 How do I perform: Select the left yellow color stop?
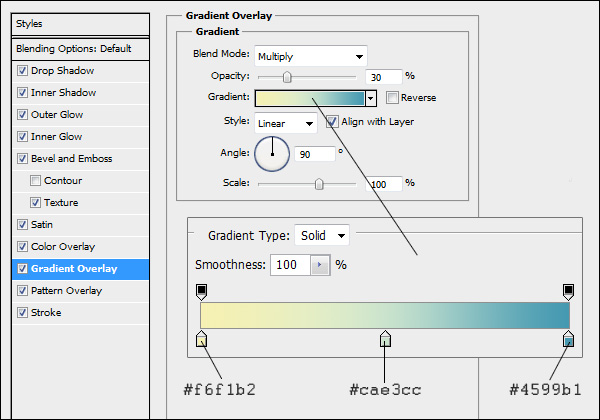202,342
